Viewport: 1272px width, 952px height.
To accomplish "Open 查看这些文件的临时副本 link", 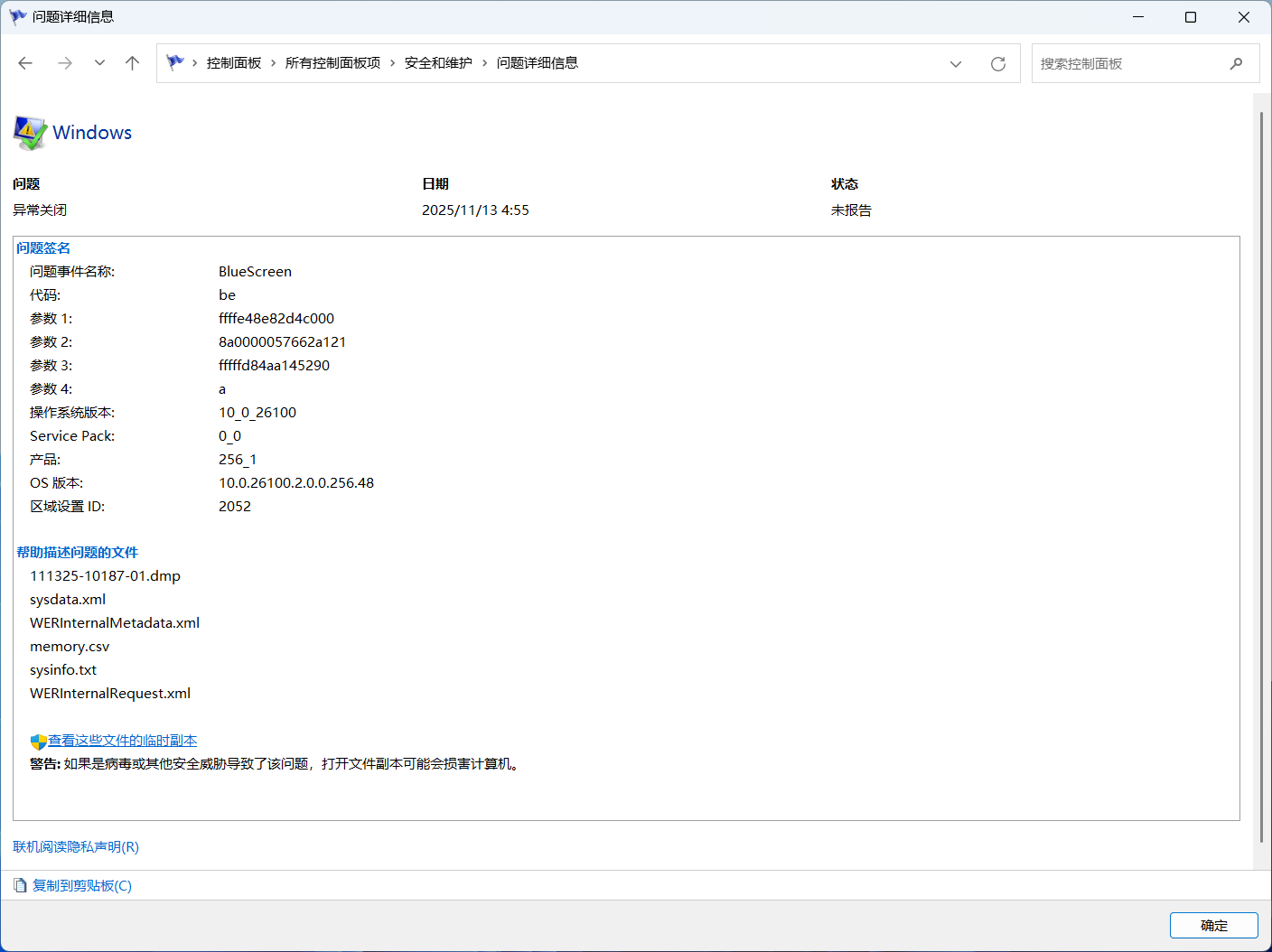I will (122, 741).
